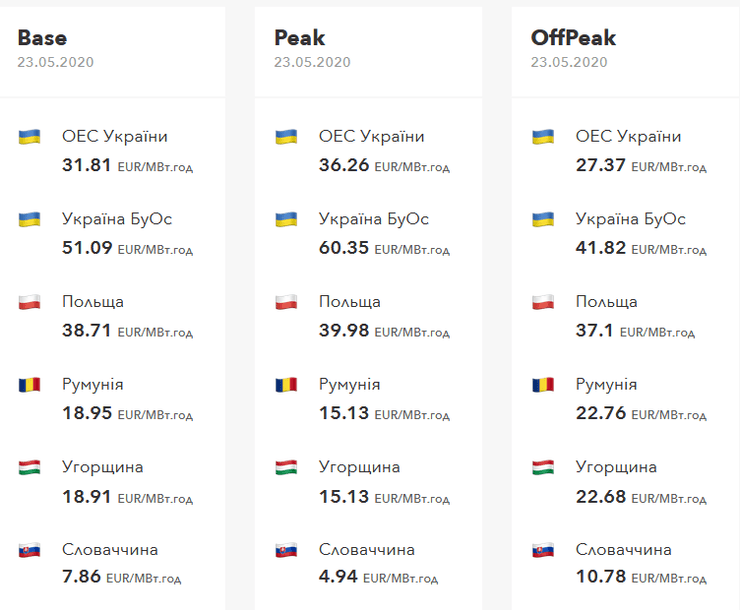
Task: Click the Poland flag in OffPeak card
Action: [x=543, y=302]
